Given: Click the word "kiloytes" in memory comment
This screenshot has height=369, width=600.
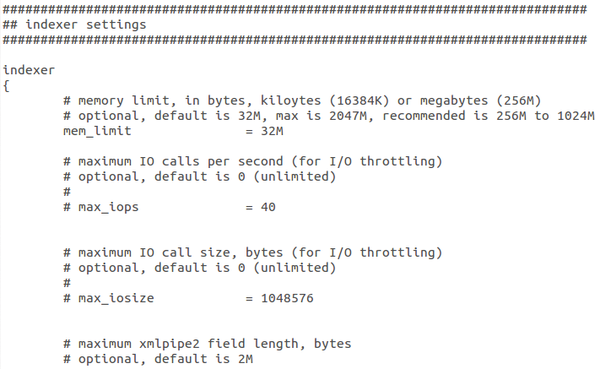Looking at the screenshot, I should point(291,101).
